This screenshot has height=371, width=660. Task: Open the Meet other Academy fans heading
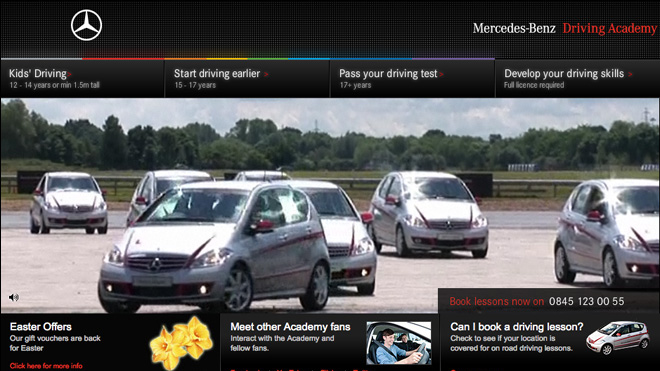[290, 327]
